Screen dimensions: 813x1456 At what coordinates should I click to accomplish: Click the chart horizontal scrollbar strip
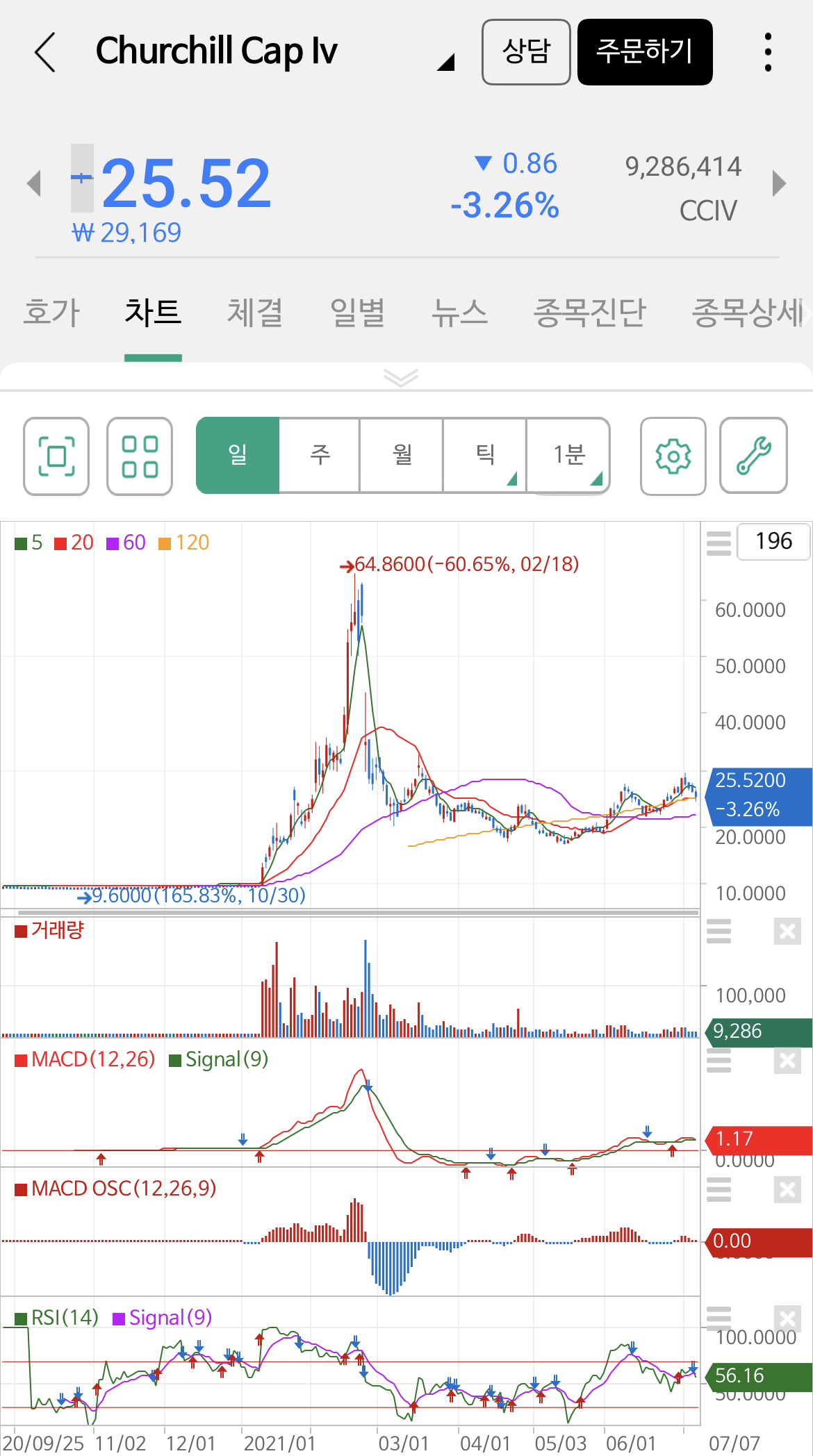click(358, 913)
